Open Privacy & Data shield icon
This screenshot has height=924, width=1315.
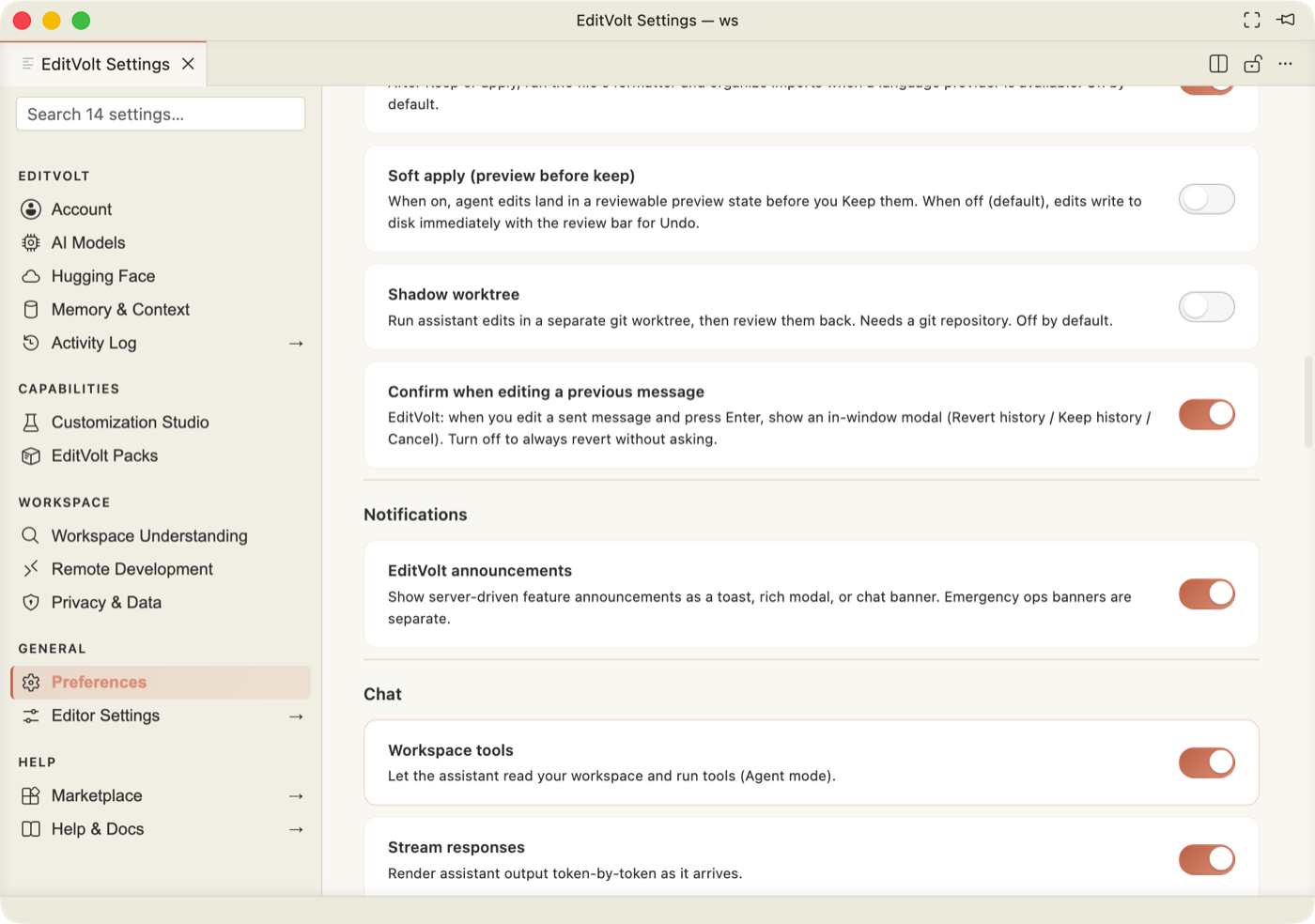point(31,603)
